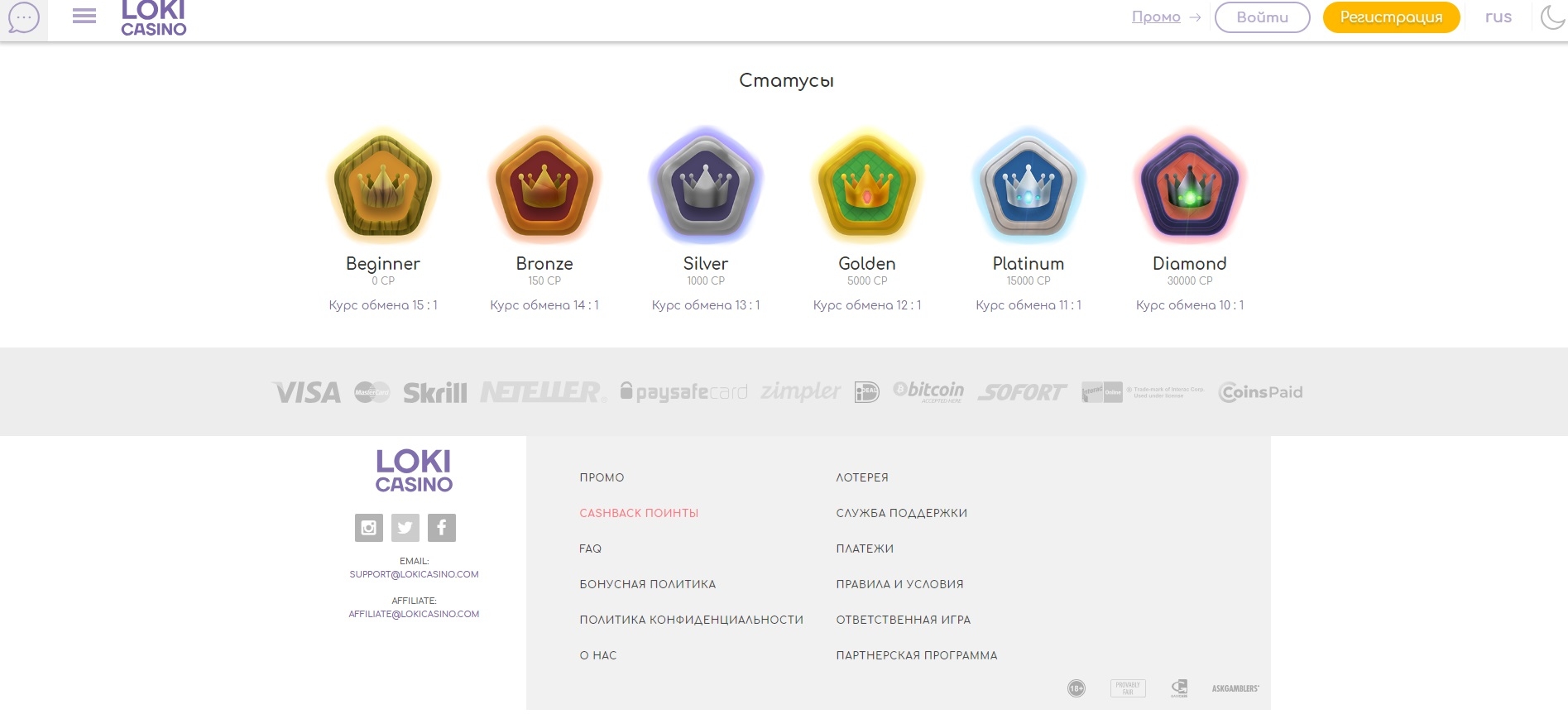Screen dimensions: 1568x714
Task: Open the Cashback Поинты footer item
Action: [639, 513]
